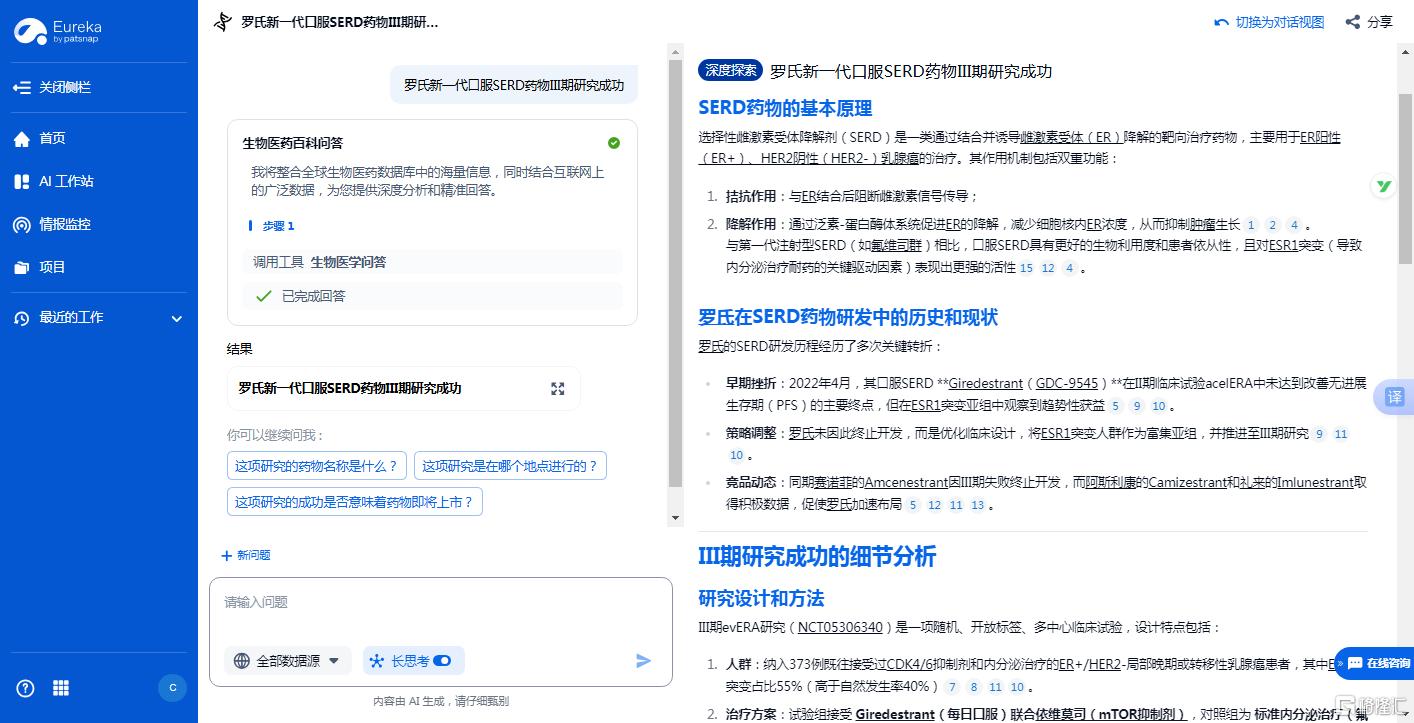The height and width of the screenshot is (723, 1414).
Task: Open the Giredestrant link in 早期挫折
Action: click(985, 383)
